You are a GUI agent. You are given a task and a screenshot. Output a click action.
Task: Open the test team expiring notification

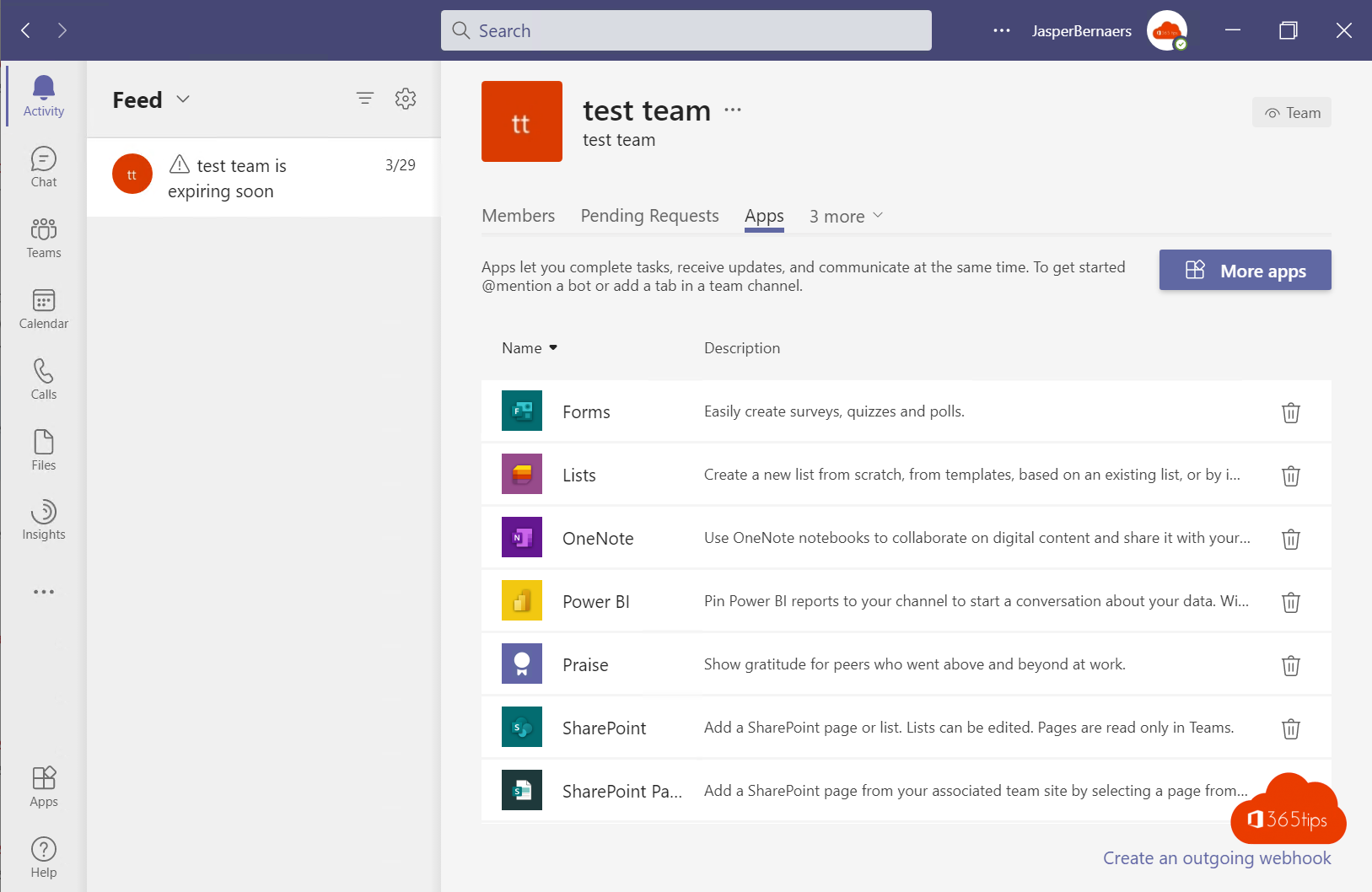(264, 178)
